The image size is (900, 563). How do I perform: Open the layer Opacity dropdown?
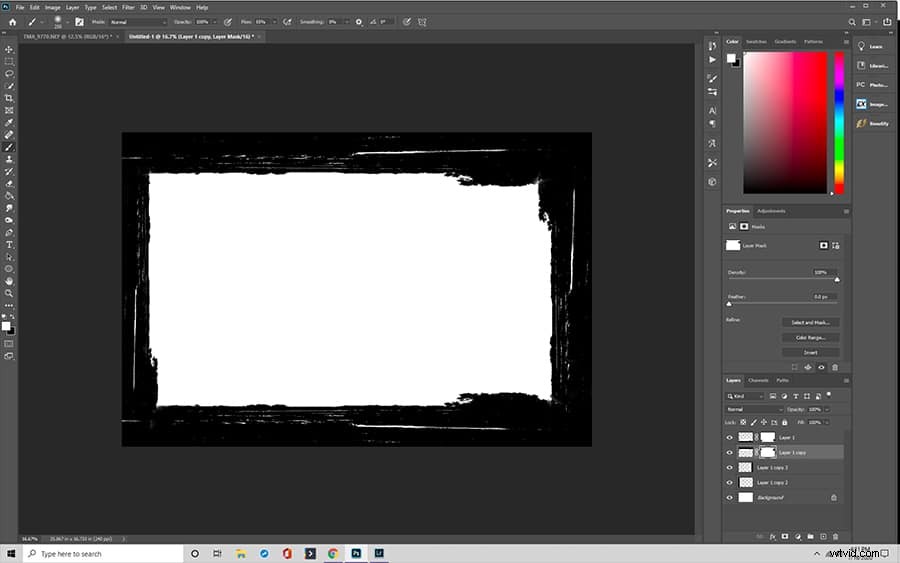[827, 409]
